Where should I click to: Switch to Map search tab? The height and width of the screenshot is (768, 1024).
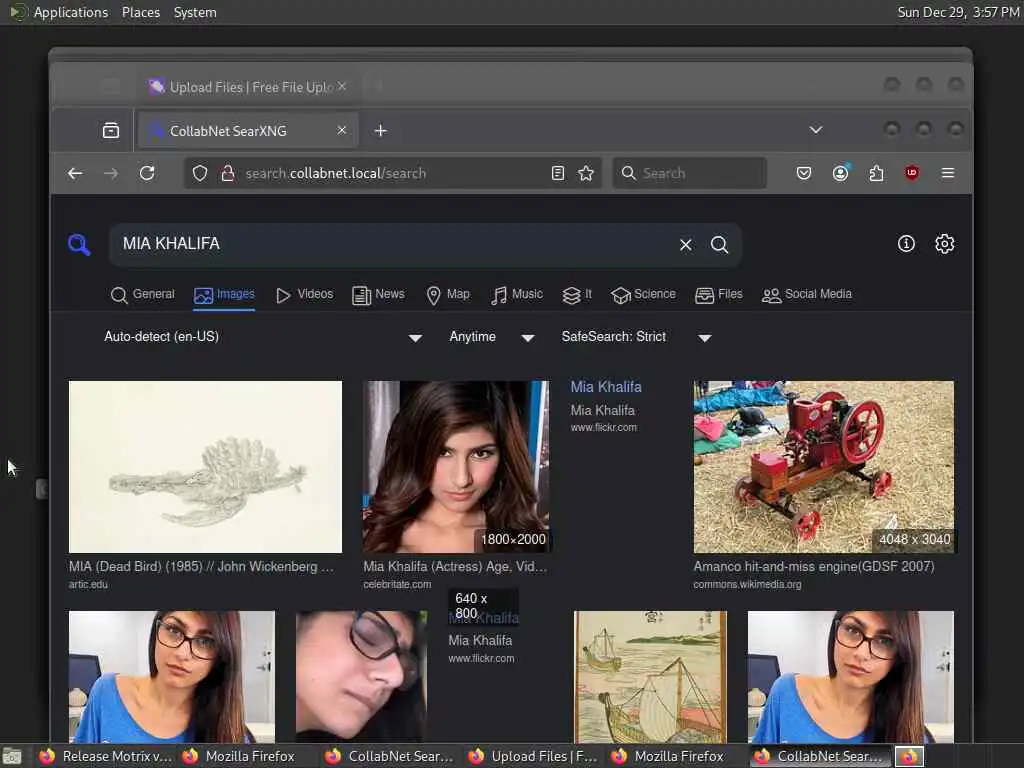pos(448,295)
